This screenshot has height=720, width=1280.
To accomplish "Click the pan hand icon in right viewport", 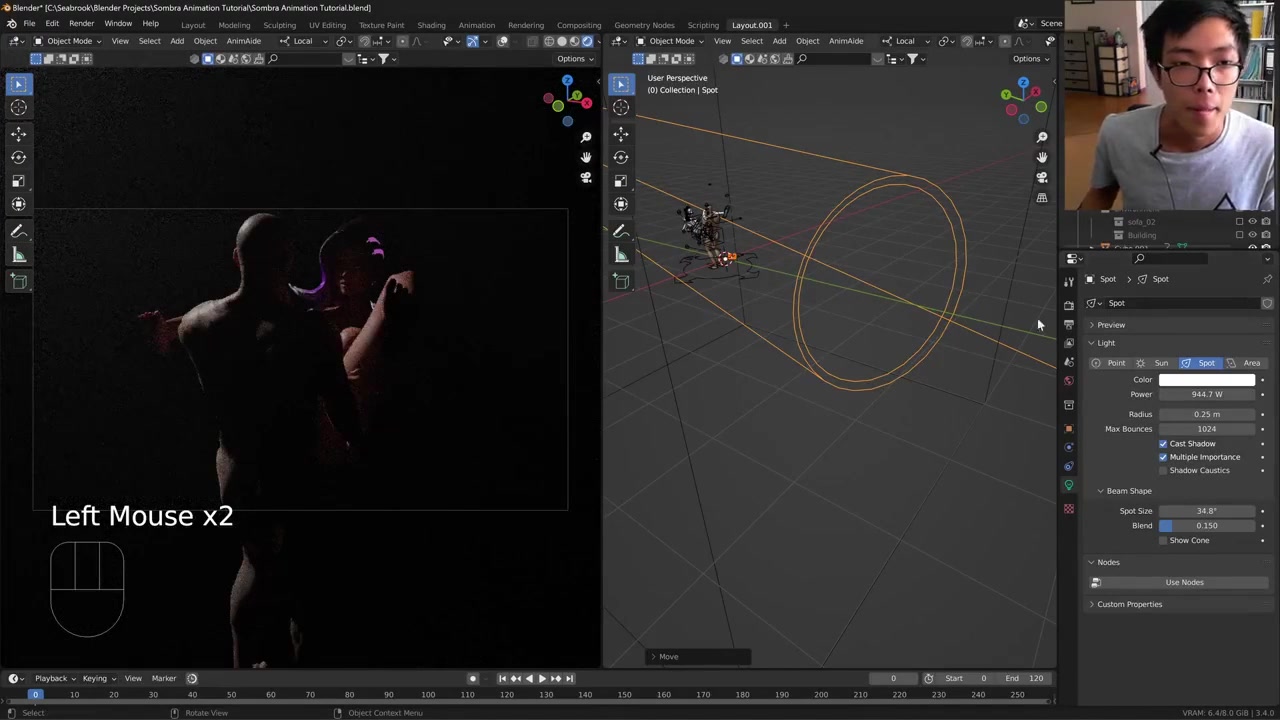I will [x=1041, y=157].
